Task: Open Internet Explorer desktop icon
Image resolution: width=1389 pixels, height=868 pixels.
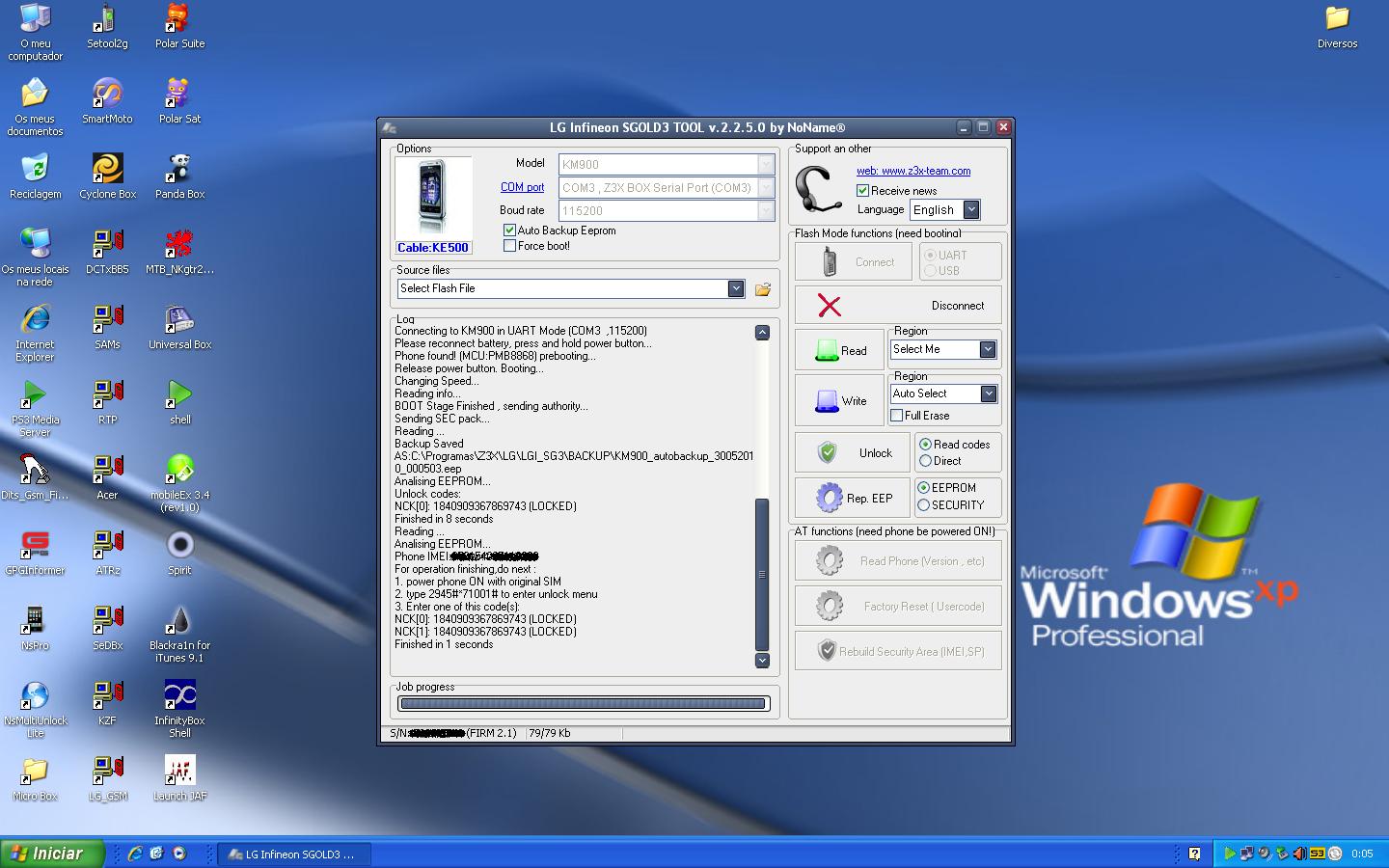Action: [35, 332]
